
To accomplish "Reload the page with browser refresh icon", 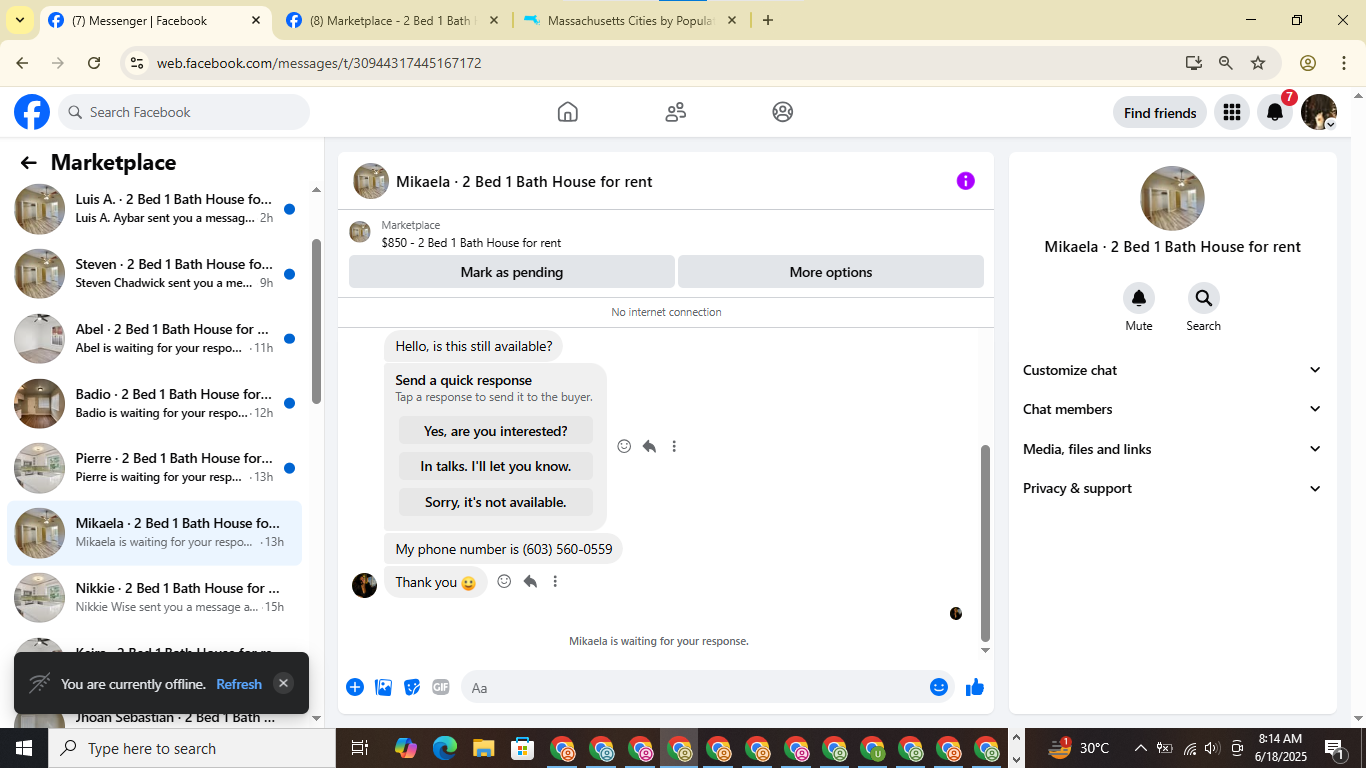I will coord(94,63).
